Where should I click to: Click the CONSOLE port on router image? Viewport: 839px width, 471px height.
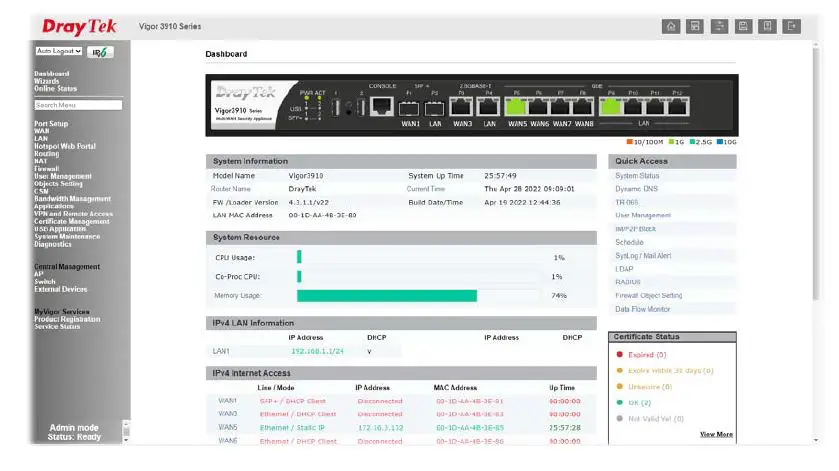(382, 106)
